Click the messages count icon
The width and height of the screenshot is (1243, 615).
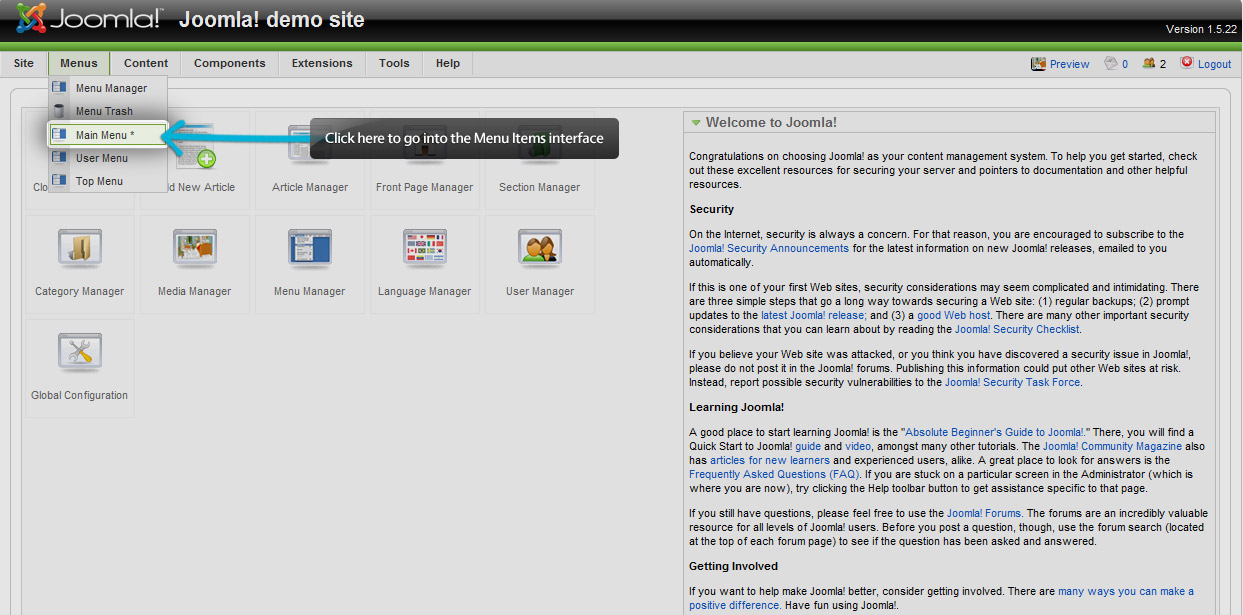[x=1110, y=64]
